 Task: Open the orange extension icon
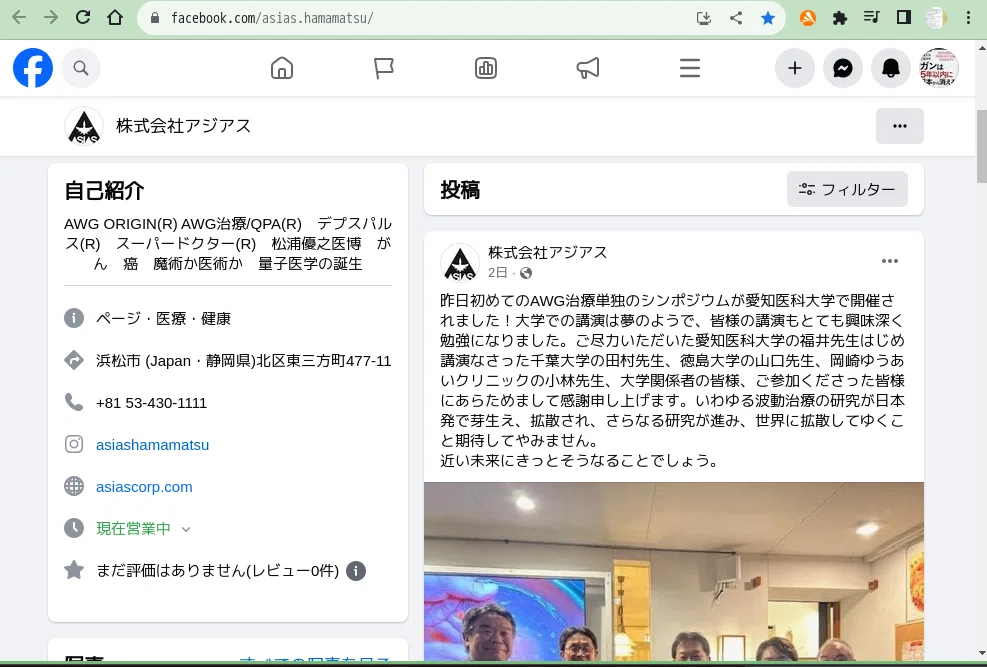click(808, 18)
